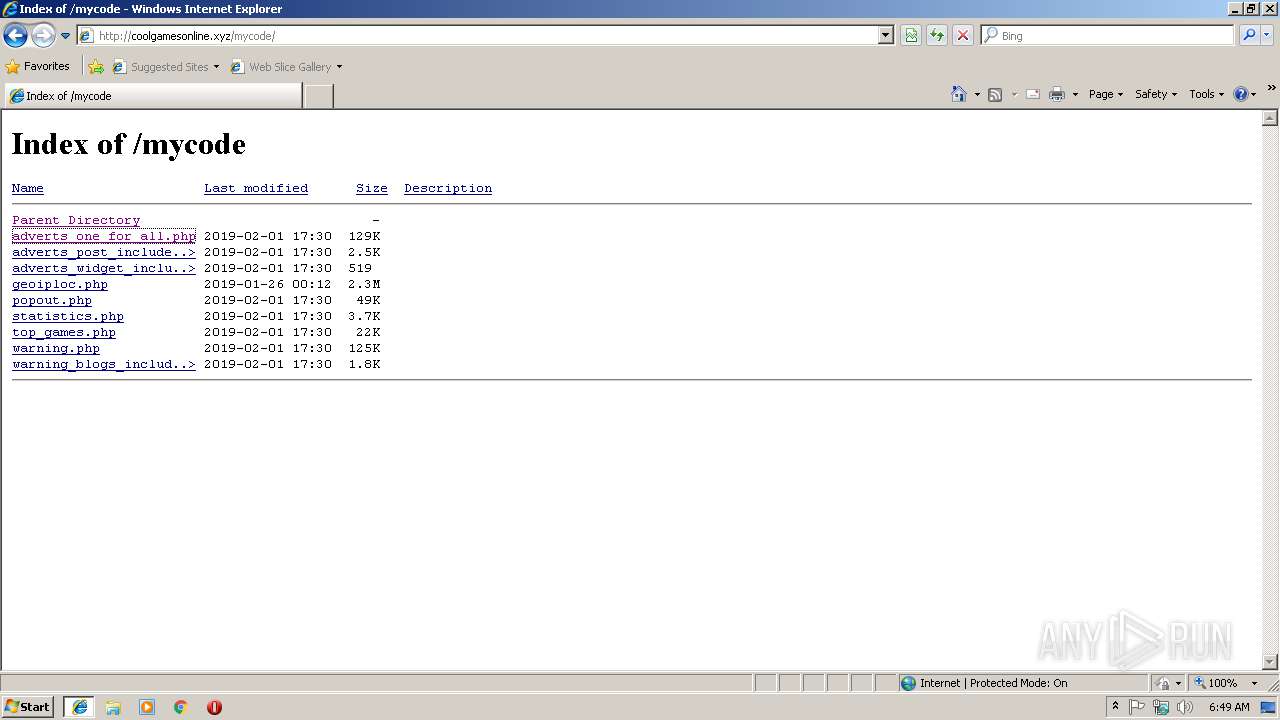Open the Windows Start menu
Image resolution: width=1280 pixels, height=720 pixels.
coord(28,707)
